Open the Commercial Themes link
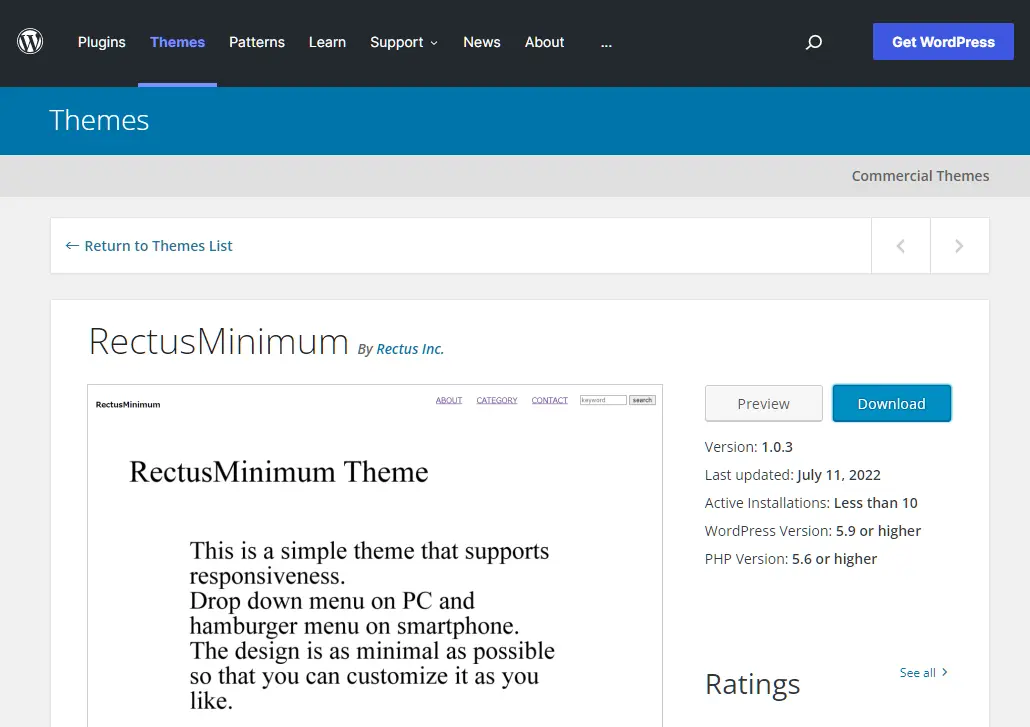Image resolution: width=1030 pixels, height=727 pixels. click(x=920, y=176)
